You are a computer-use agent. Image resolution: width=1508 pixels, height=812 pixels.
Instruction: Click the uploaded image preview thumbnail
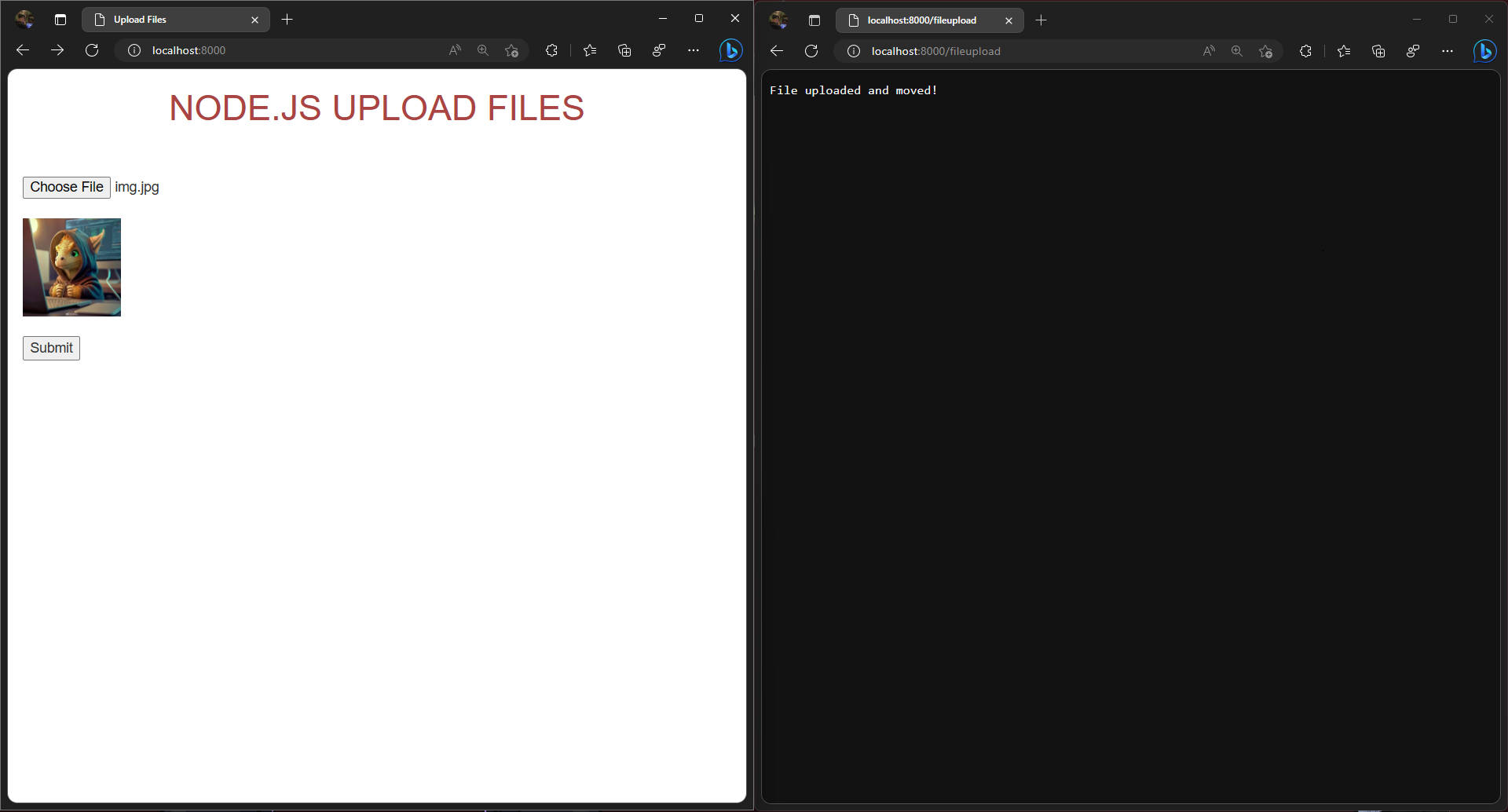[x=71, y=266]
